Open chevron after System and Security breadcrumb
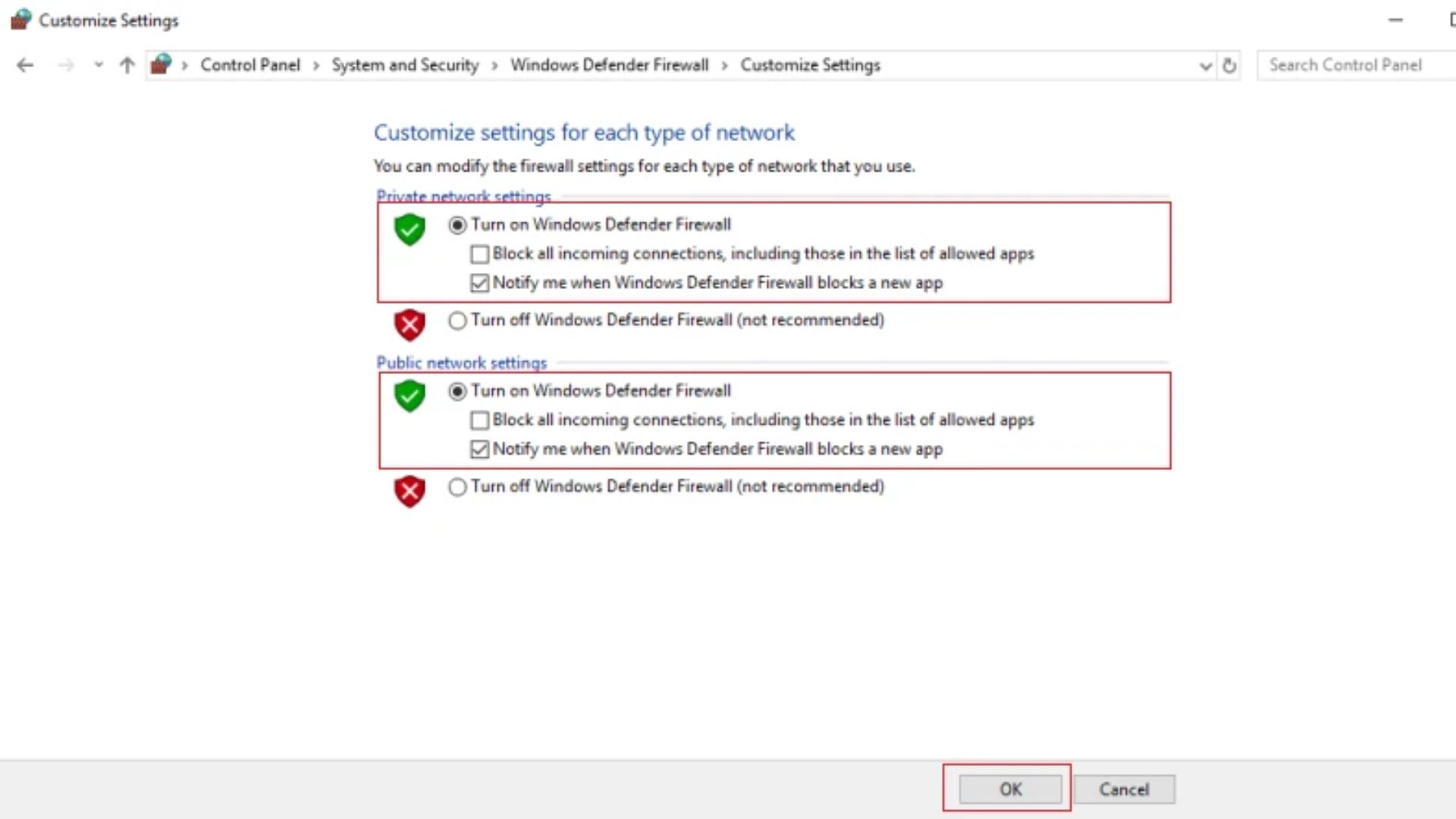 point(494,65)
